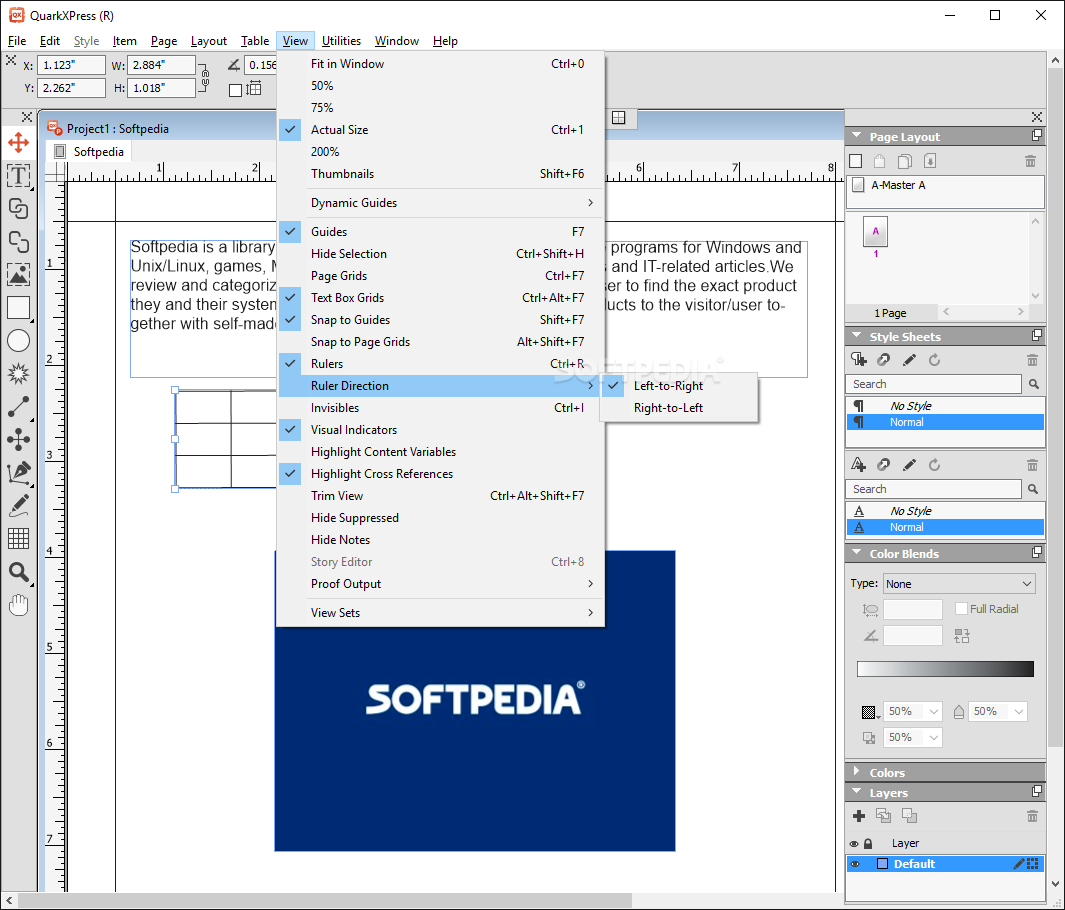The width and height of the screenshot is (1065, 910).
Task: Select the Starburst tool
Action: [18, 374]
